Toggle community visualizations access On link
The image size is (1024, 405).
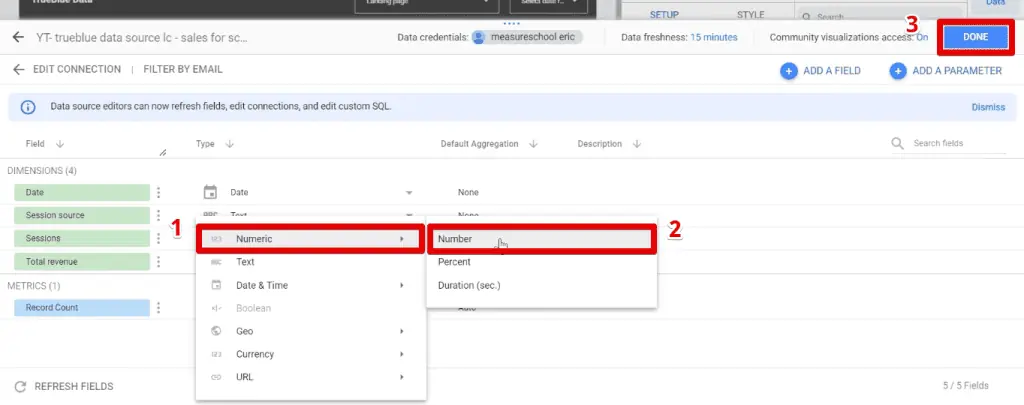(922, 37)
